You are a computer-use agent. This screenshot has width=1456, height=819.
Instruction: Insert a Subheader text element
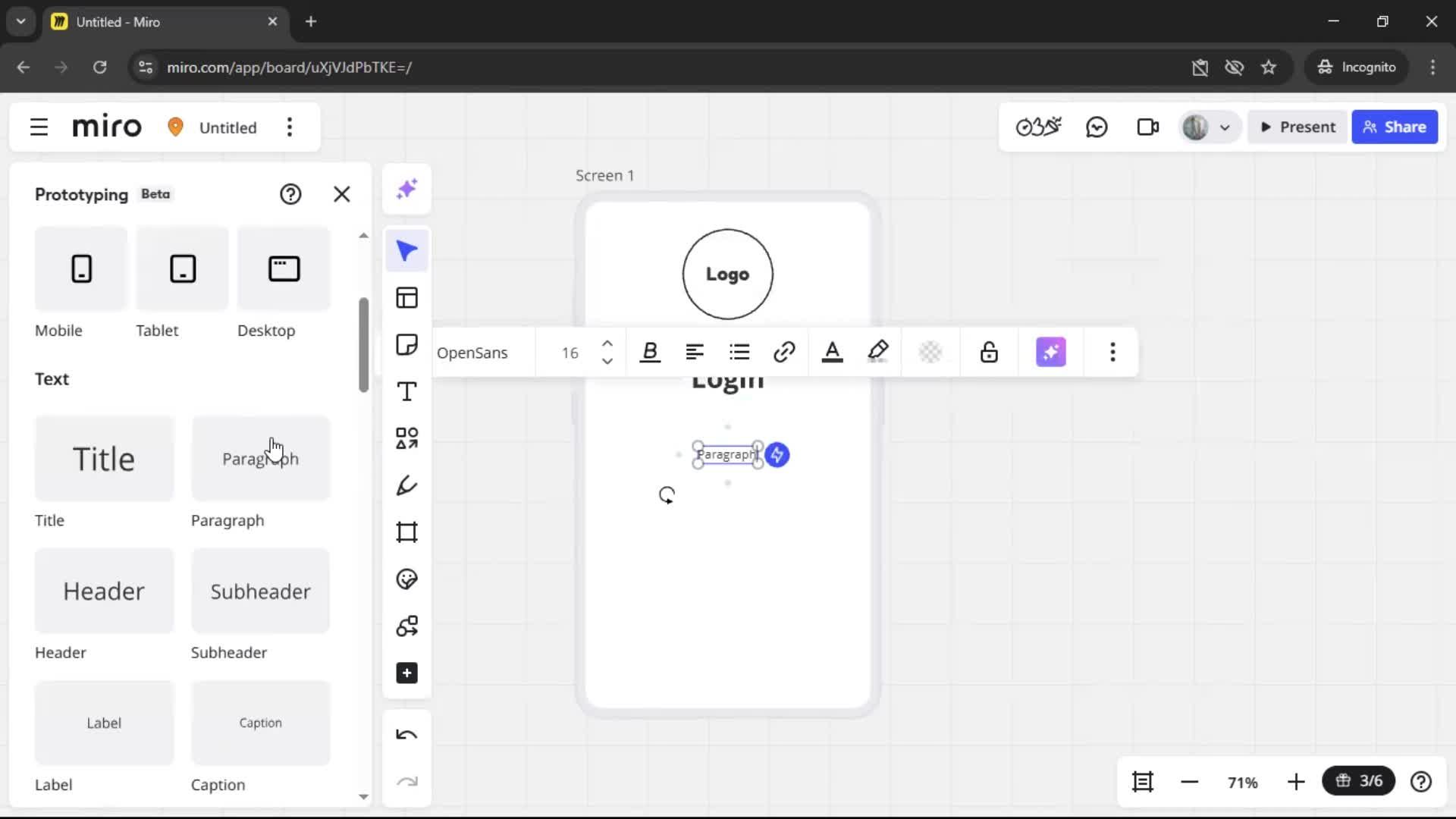point(261,591)
